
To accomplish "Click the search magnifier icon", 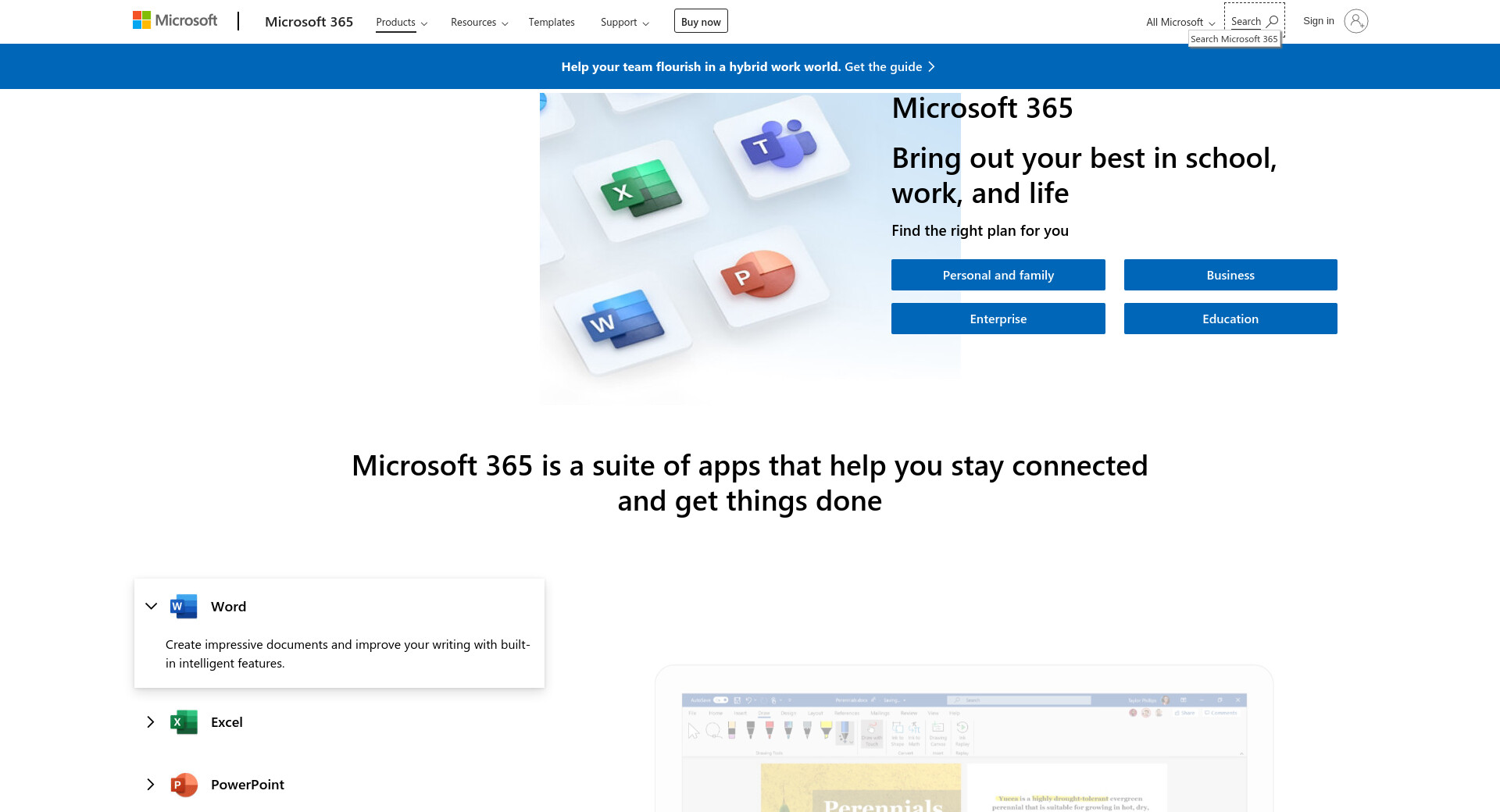I will (1272, 21).
